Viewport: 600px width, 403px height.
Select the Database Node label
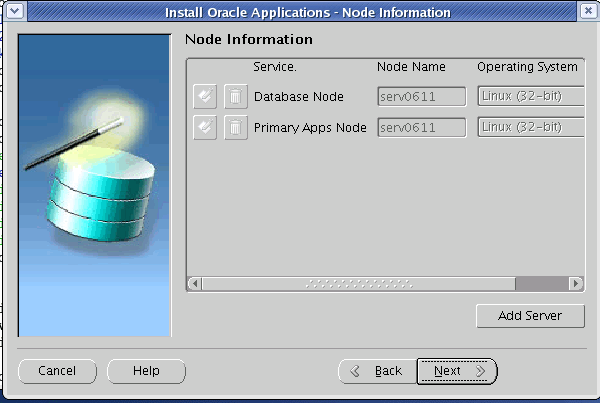299,97
